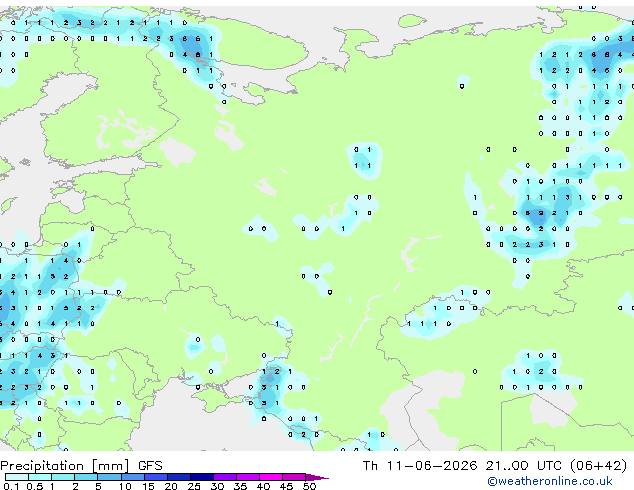634x490 pixels.
Task: Click the legend label '0.5'
Action: click(35, 486)
